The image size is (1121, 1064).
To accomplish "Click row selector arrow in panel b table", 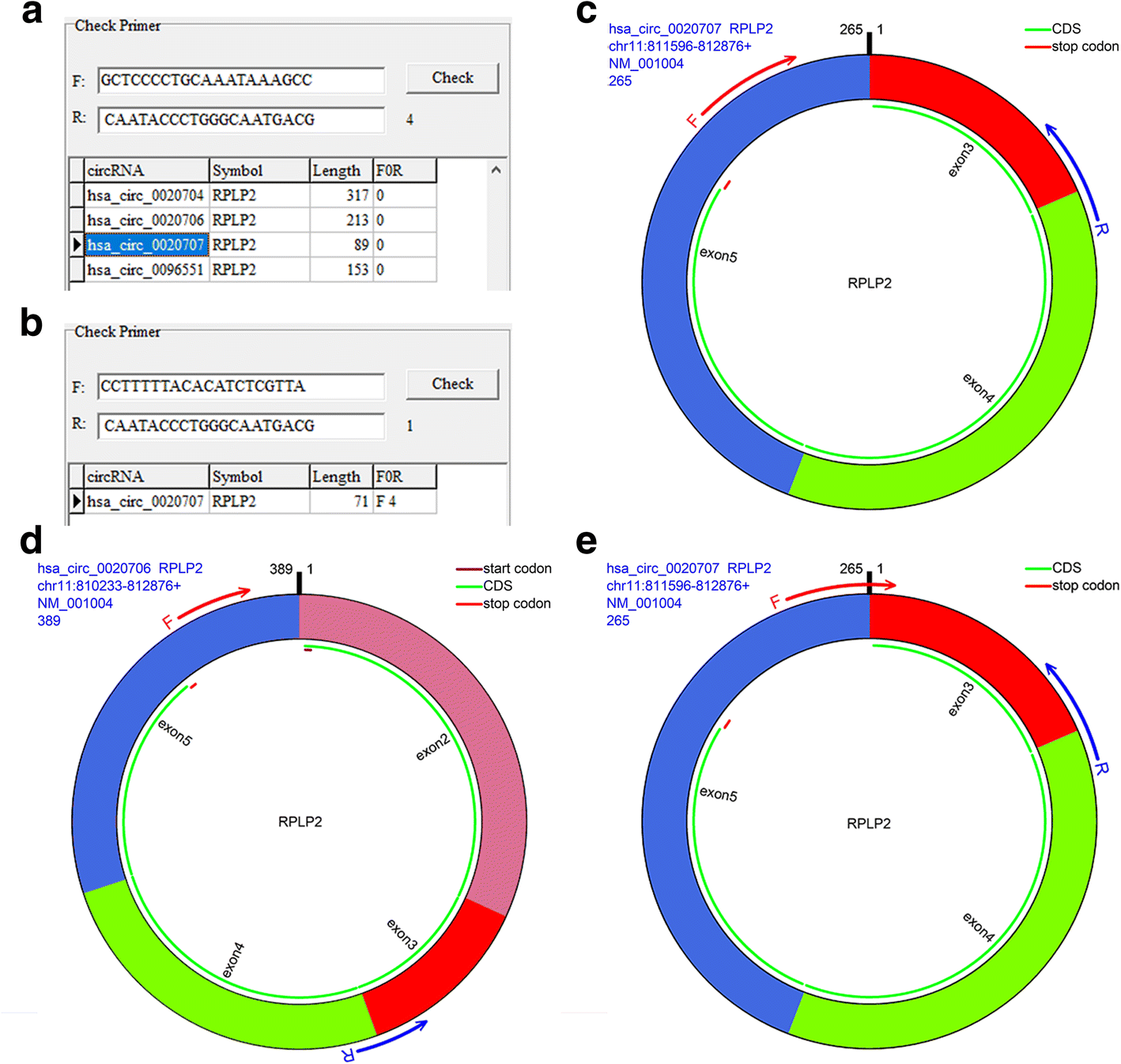I will pos(77,501).
